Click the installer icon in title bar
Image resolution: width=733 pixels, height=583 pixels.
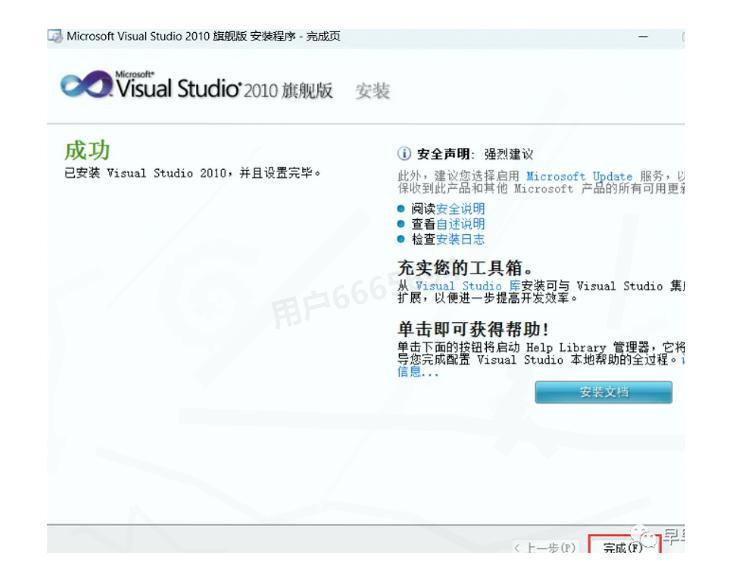click(55, 37)
